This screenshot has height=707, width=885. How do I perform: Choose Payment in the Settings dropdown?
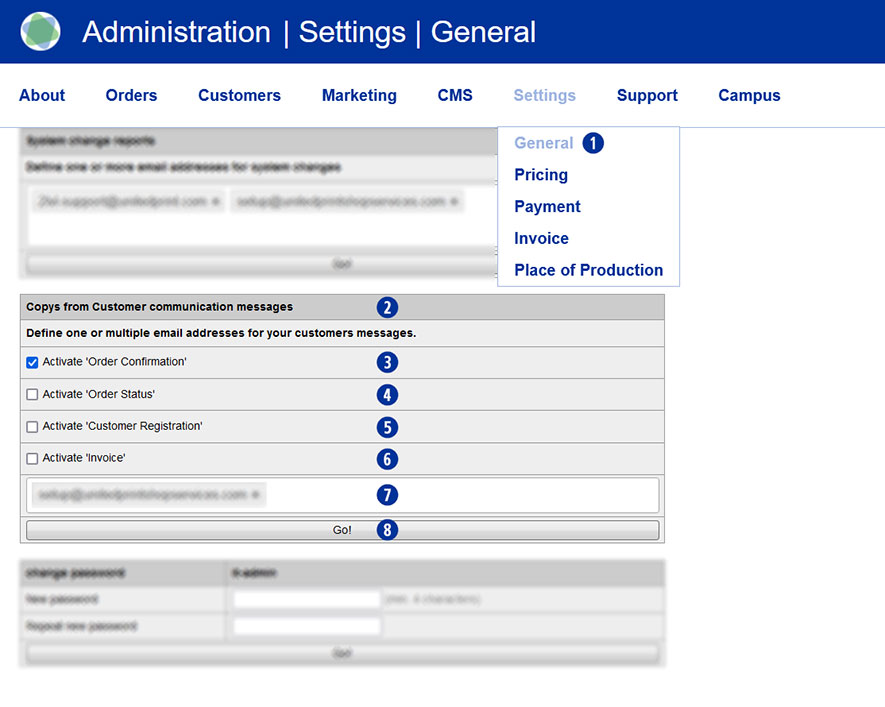547,207
